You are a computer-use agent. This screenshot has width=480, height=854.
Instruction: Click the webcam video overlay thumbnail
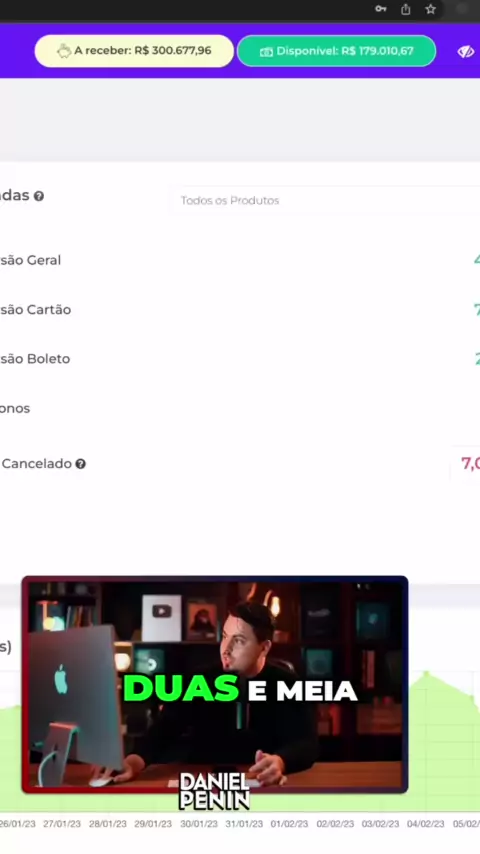(215, 684)
